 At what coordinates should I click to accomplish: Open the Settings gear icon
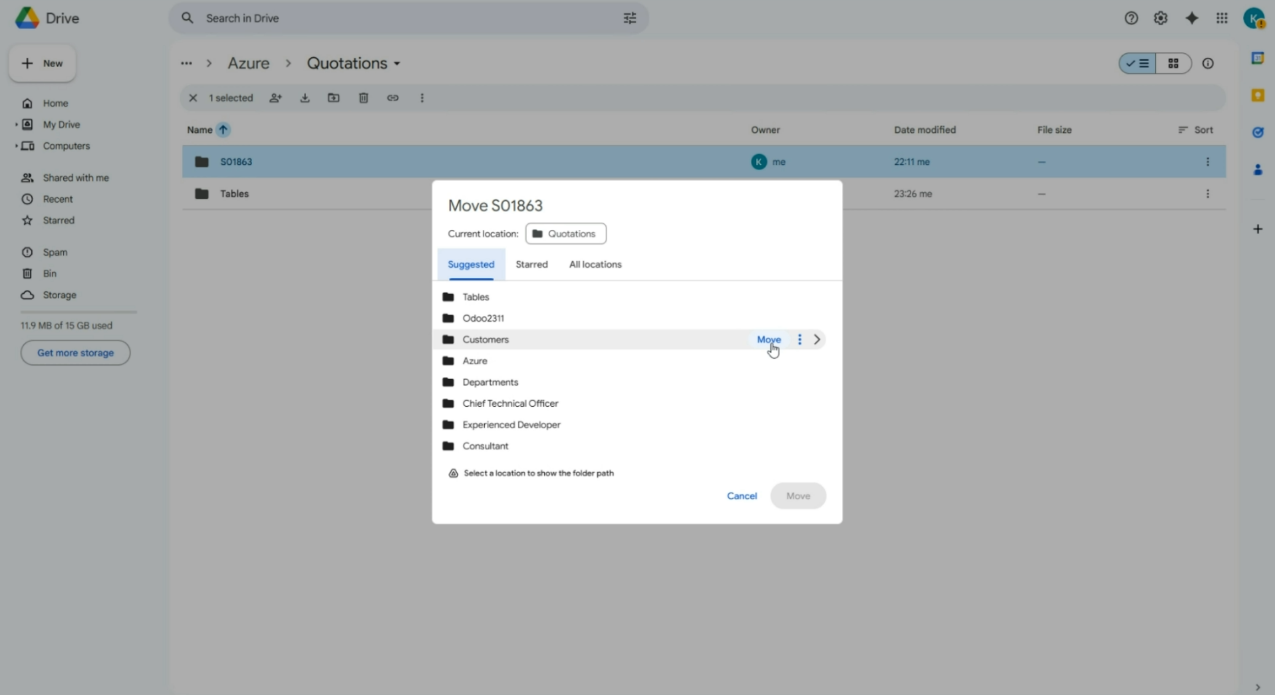tap(1160, 18)
